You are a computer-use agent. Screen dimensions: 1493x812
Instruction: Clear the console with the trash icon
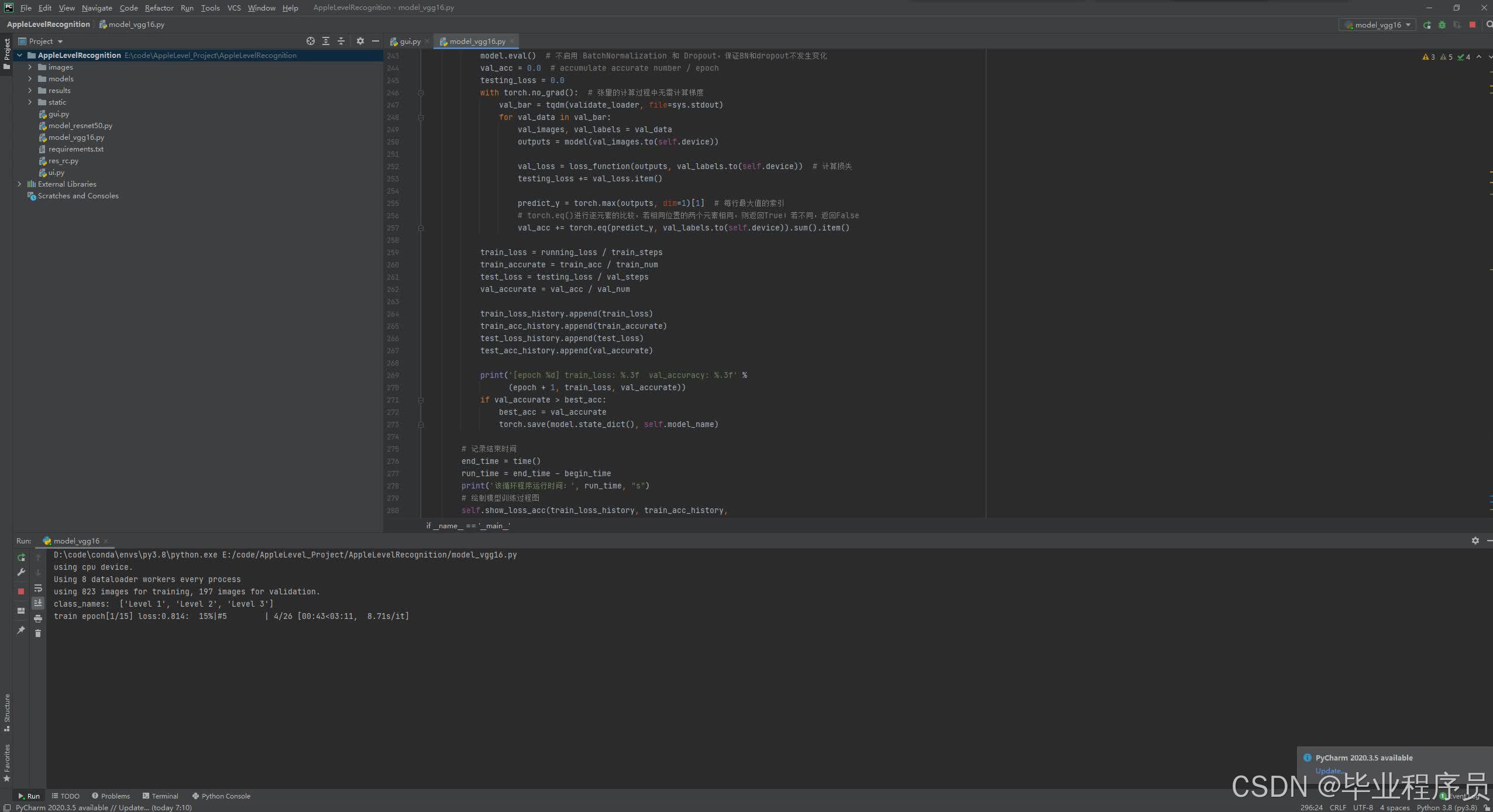(38, 634)
